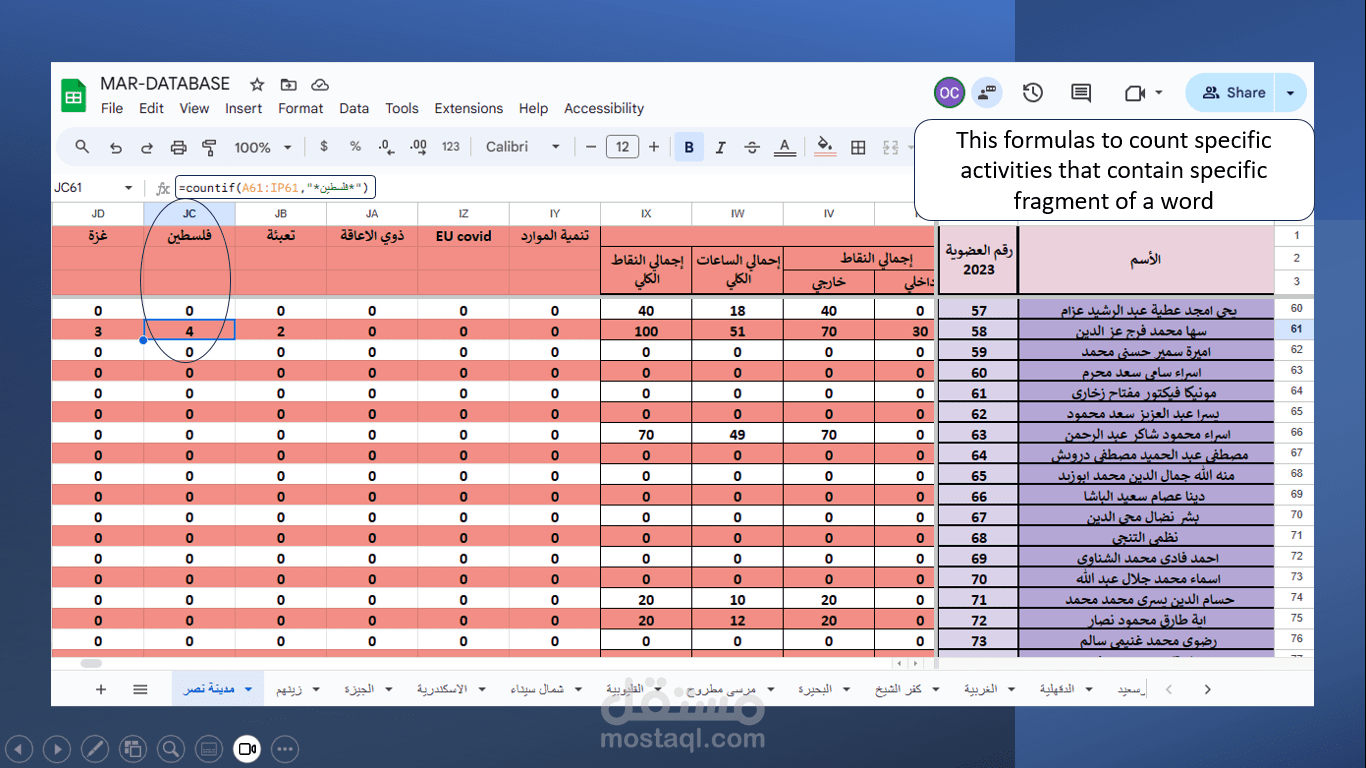1366x768 pixels.
Task: Open the Data menu
Action: (x=354, y=108)
